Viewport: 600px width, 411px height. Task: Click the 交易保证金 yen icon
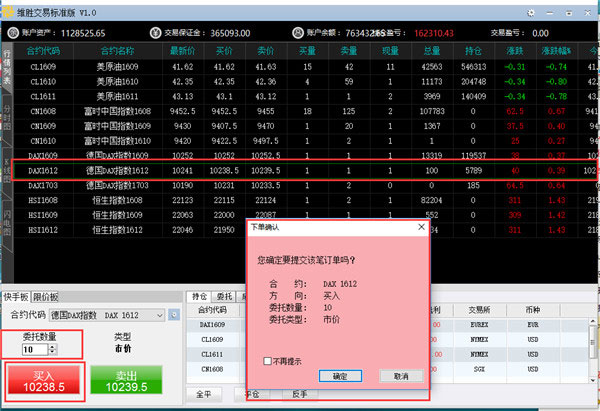coord(155,33)
